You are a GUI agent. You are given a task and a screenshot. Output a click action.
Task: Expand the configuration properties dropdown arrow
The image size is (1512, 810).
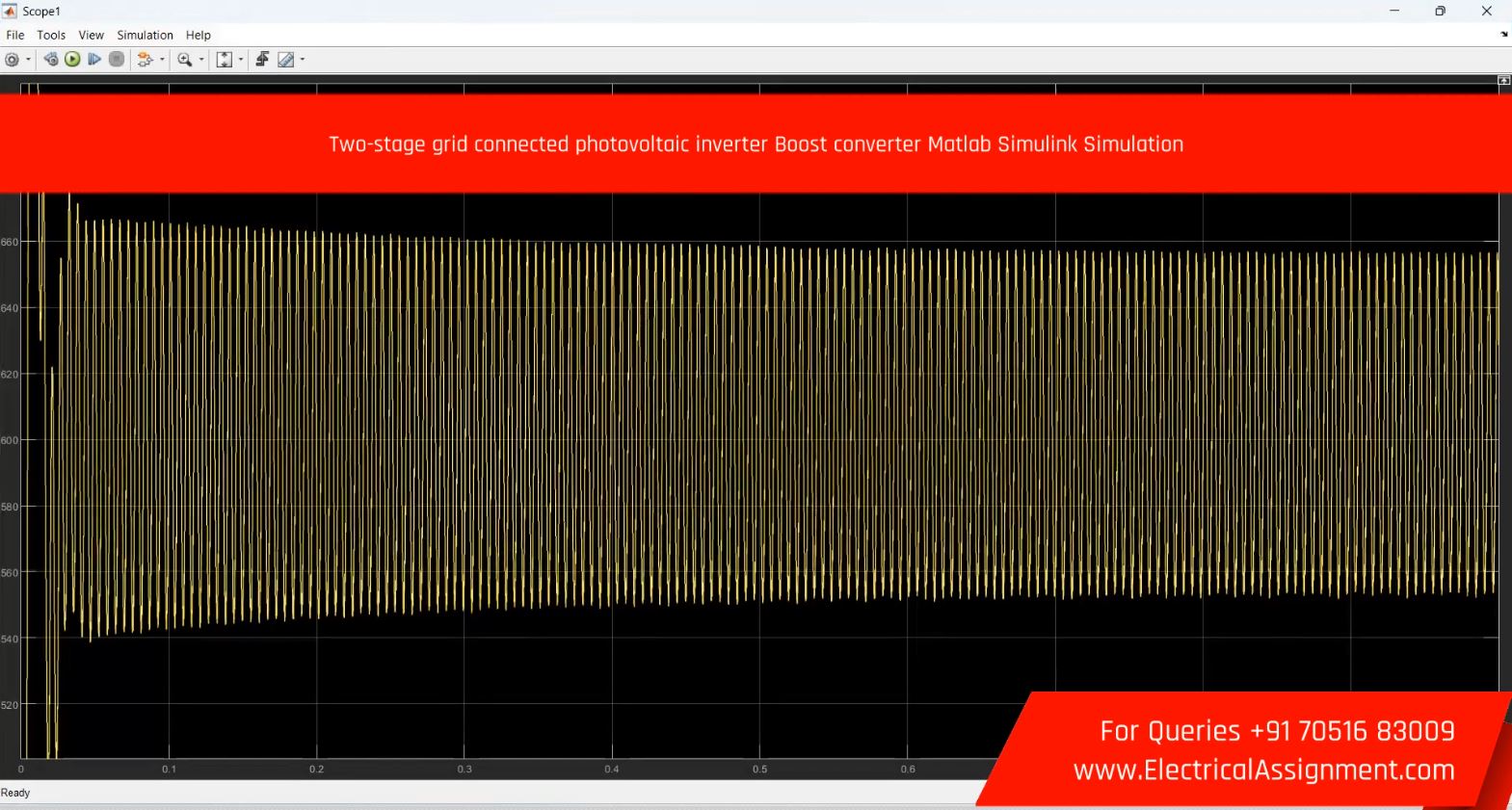click(x=28, y=60)
